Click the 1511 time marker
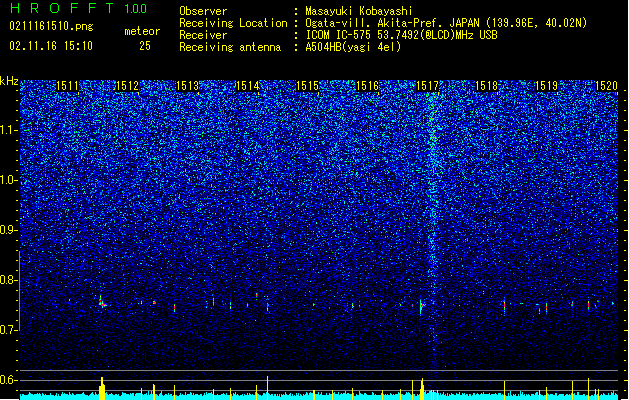Screen dimensions: 629x400 67,86
